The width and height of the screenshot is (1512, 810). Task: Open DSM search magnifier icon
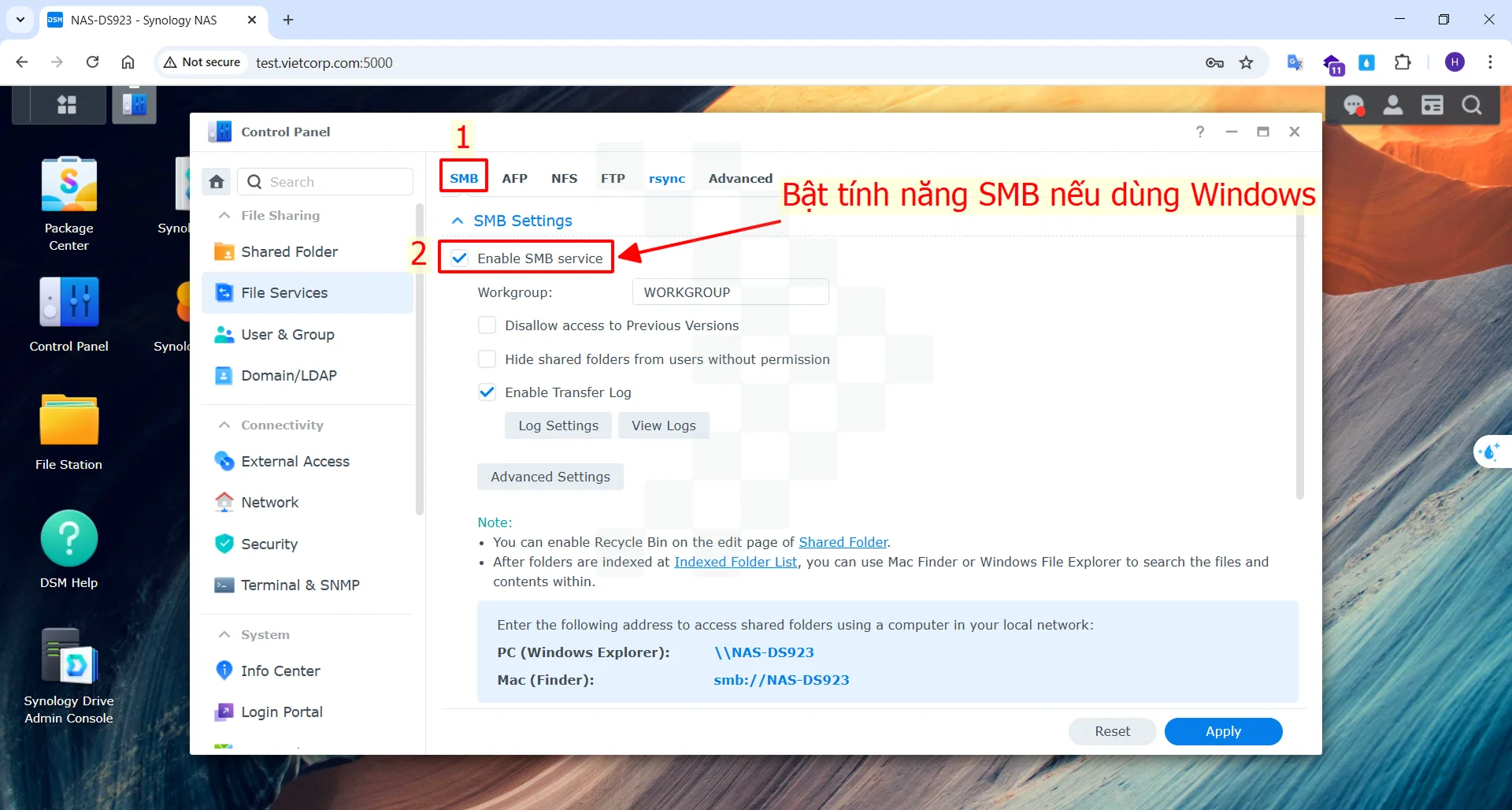(x=1472, y=105)
